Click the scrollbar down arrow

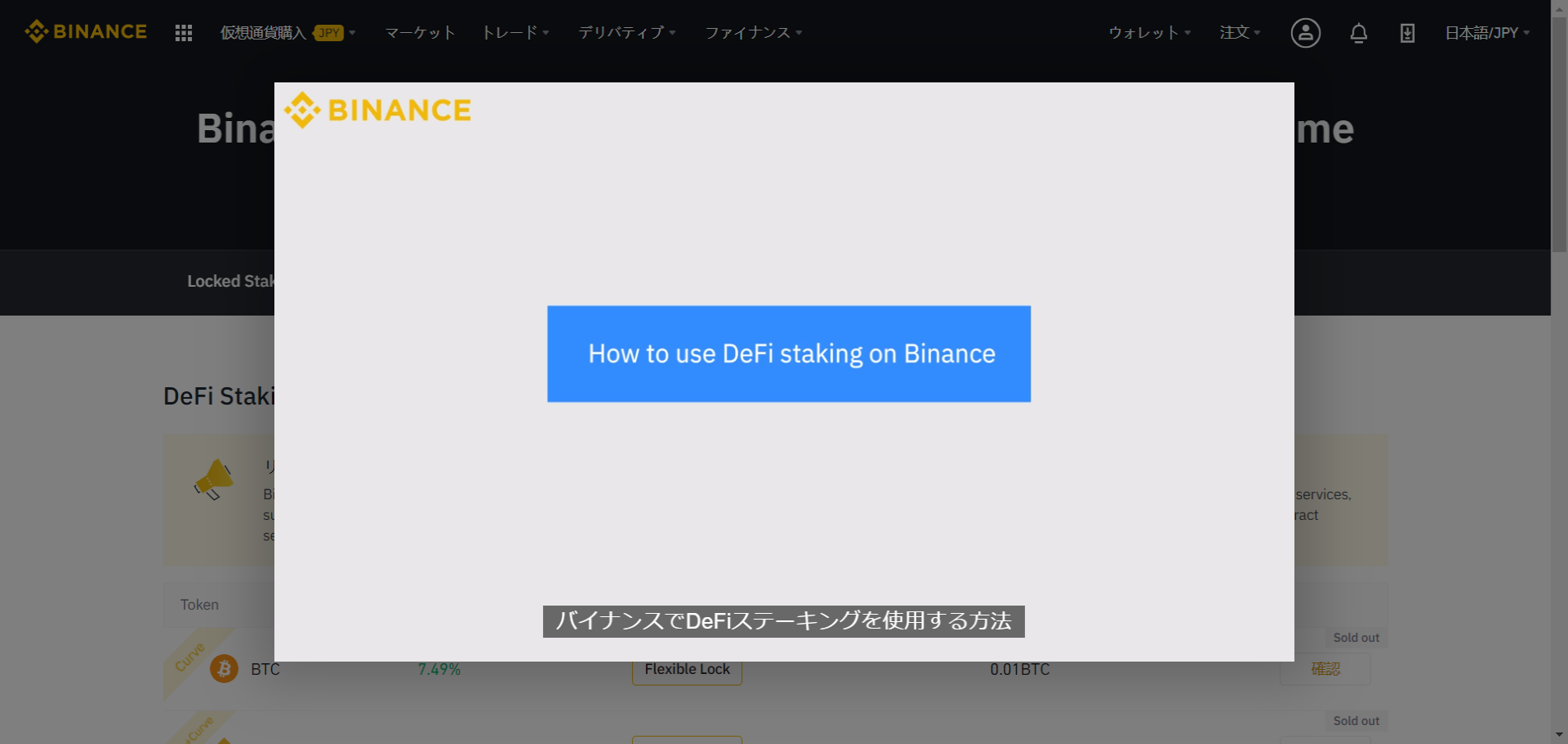pyautogui.click(x=1559, y=735)
